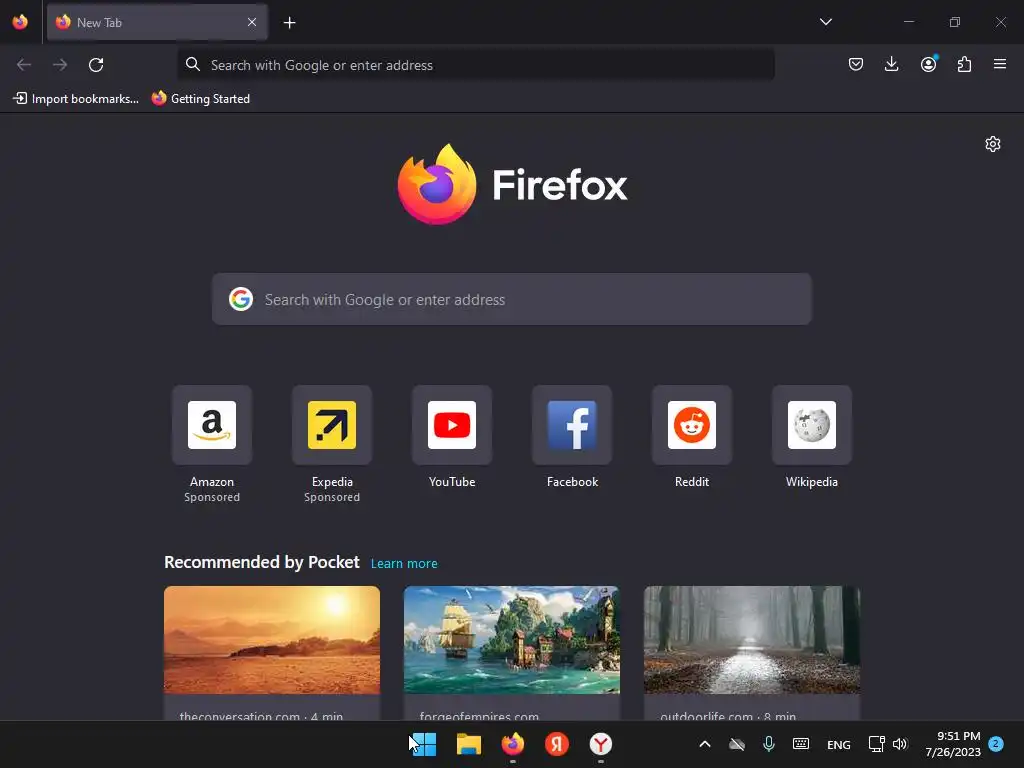This screenshot has height=768, width=1024.
Task: Go back to previous page
Action: coord(24,65)
